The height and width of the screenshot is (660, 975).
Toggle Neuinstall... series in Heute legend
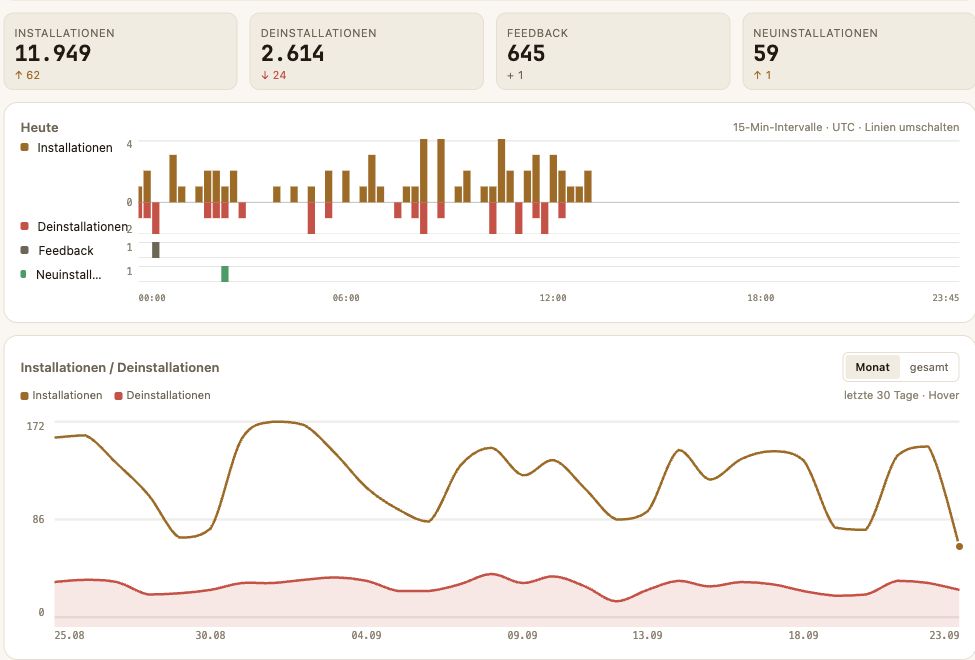click(61, 274)
